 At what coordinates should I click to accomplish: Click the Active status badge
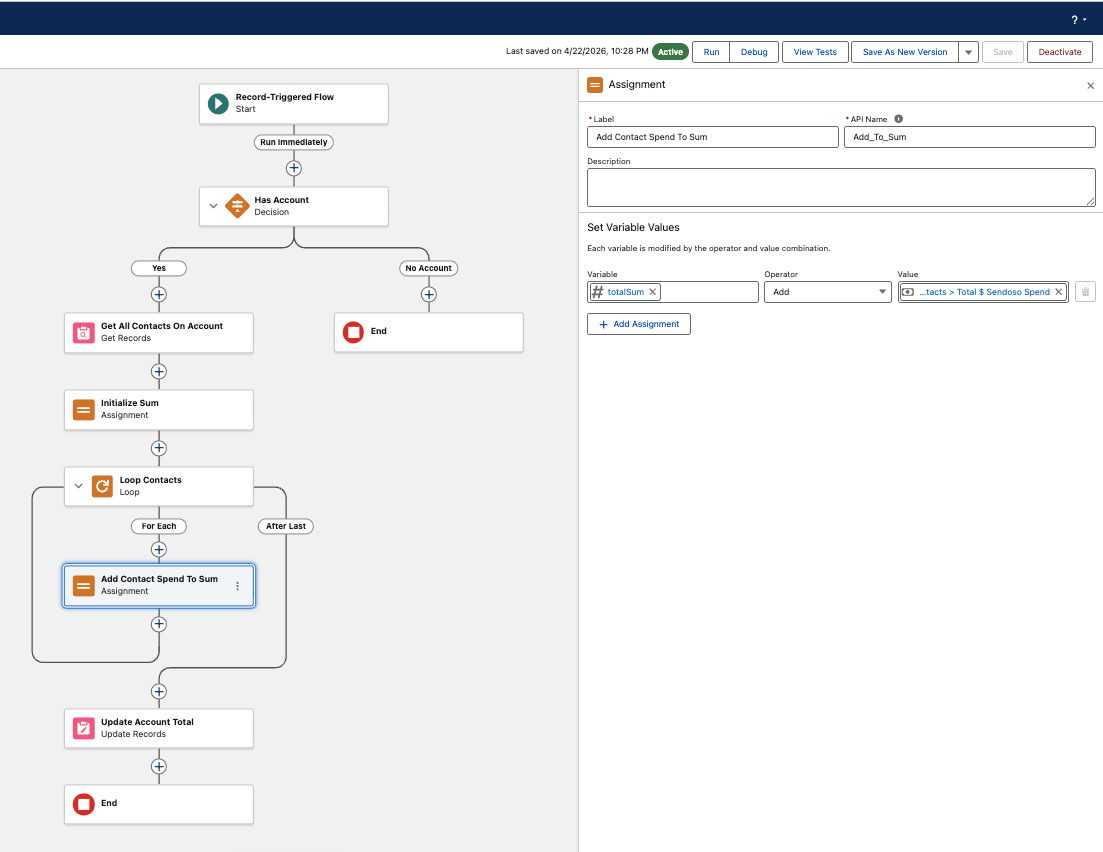tap(670, 52)
